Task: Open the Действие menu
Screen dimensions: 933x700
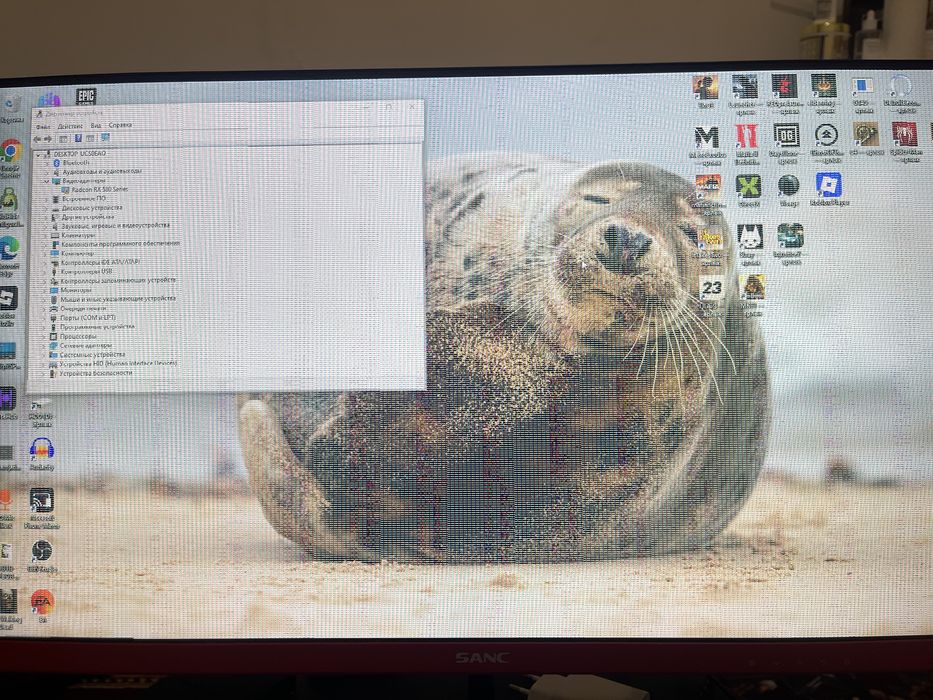Action: (70, 126)
